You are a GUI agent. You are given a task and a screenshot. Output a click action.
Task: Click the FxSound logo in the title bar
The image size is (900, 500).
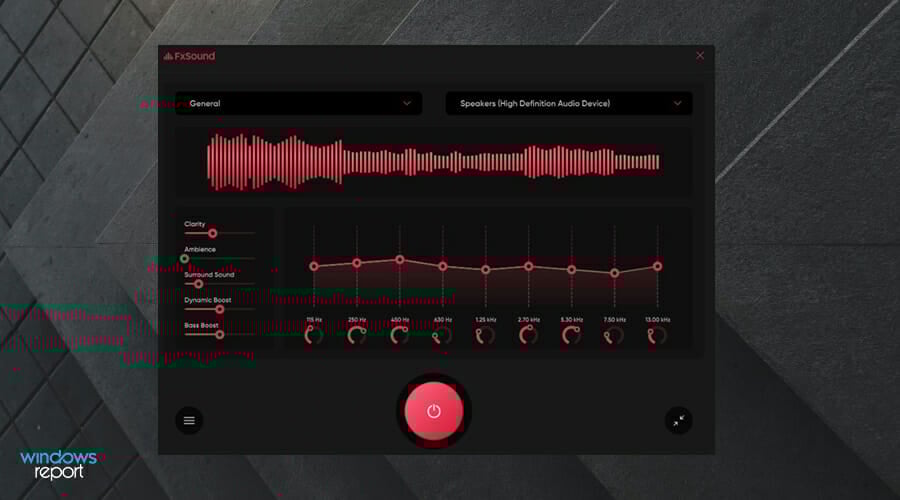189,56
